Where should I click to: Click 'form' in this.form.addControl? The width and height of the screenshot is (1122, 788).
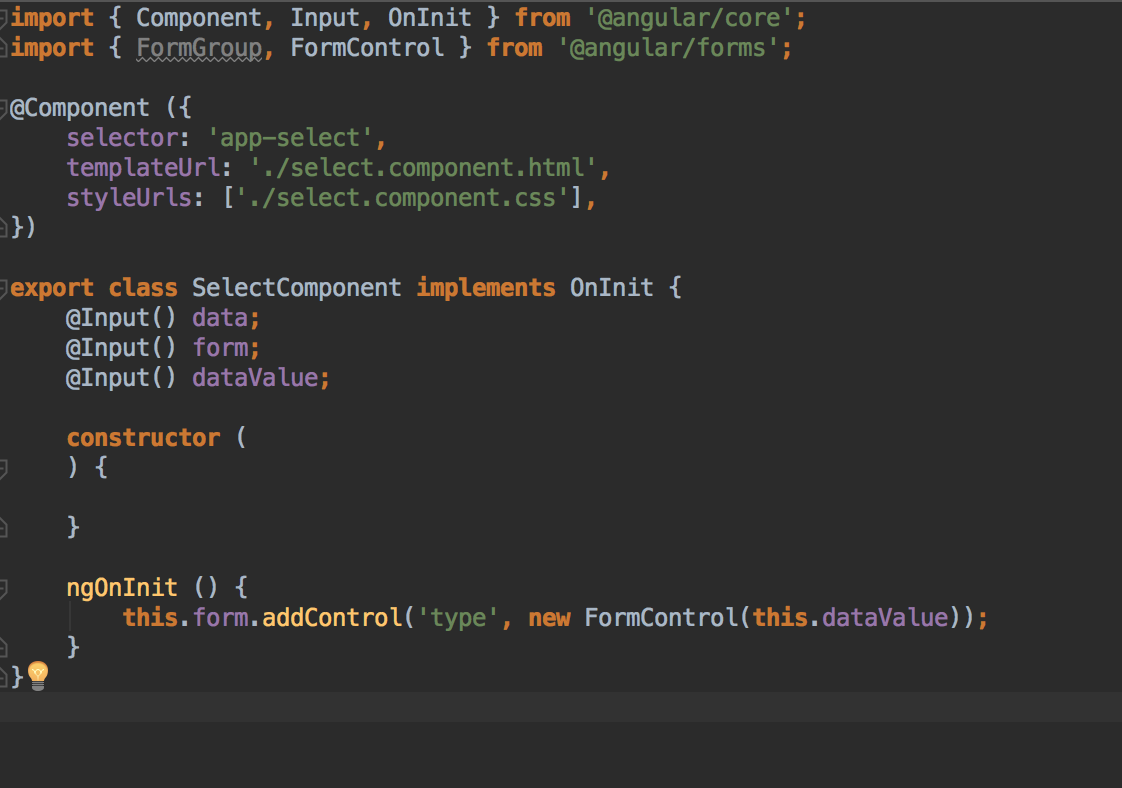tap(220, 618)
